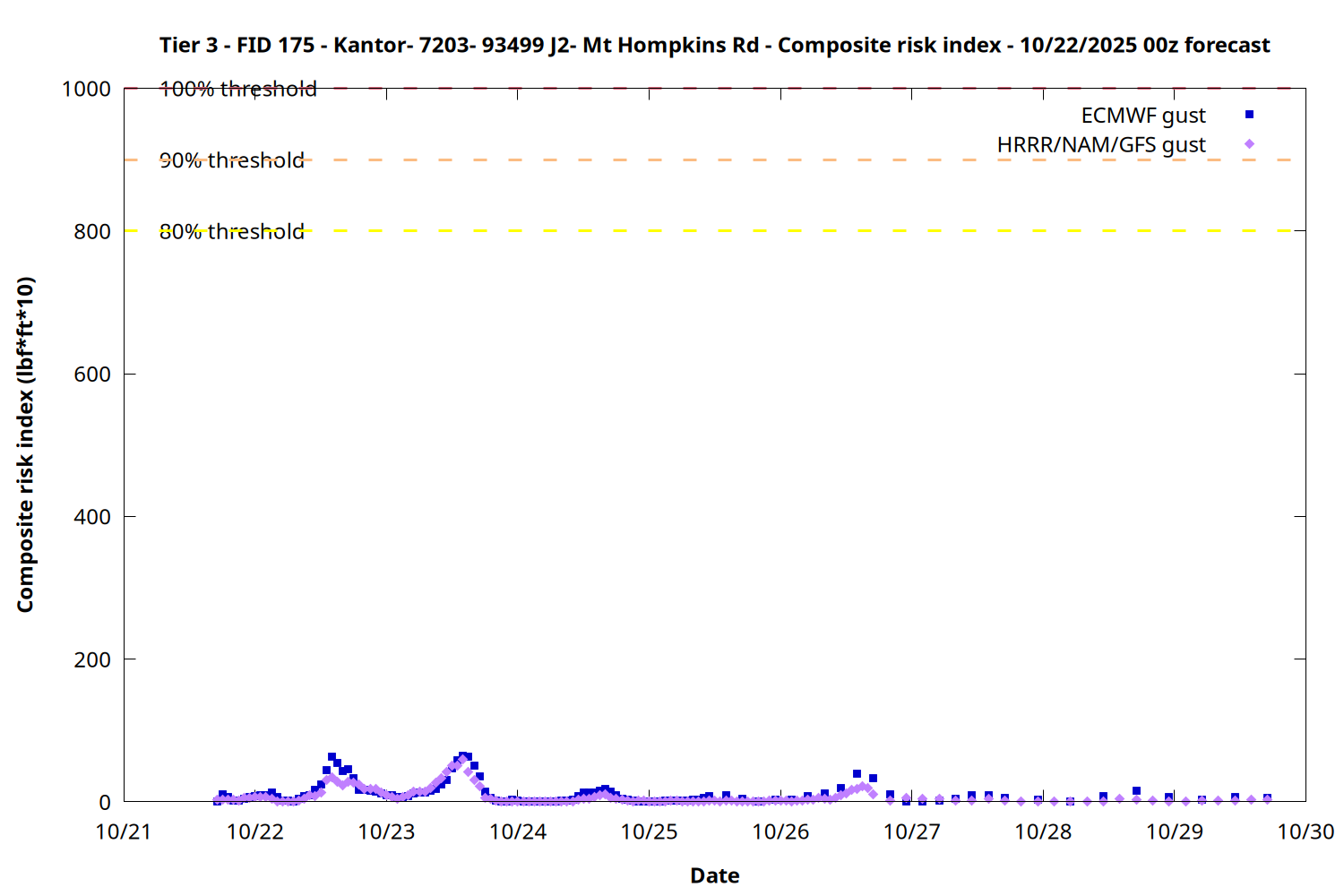Click the 90% threshold label
Image resolution: width=1344 pixels, height=896 pixels.
(232, 160)
